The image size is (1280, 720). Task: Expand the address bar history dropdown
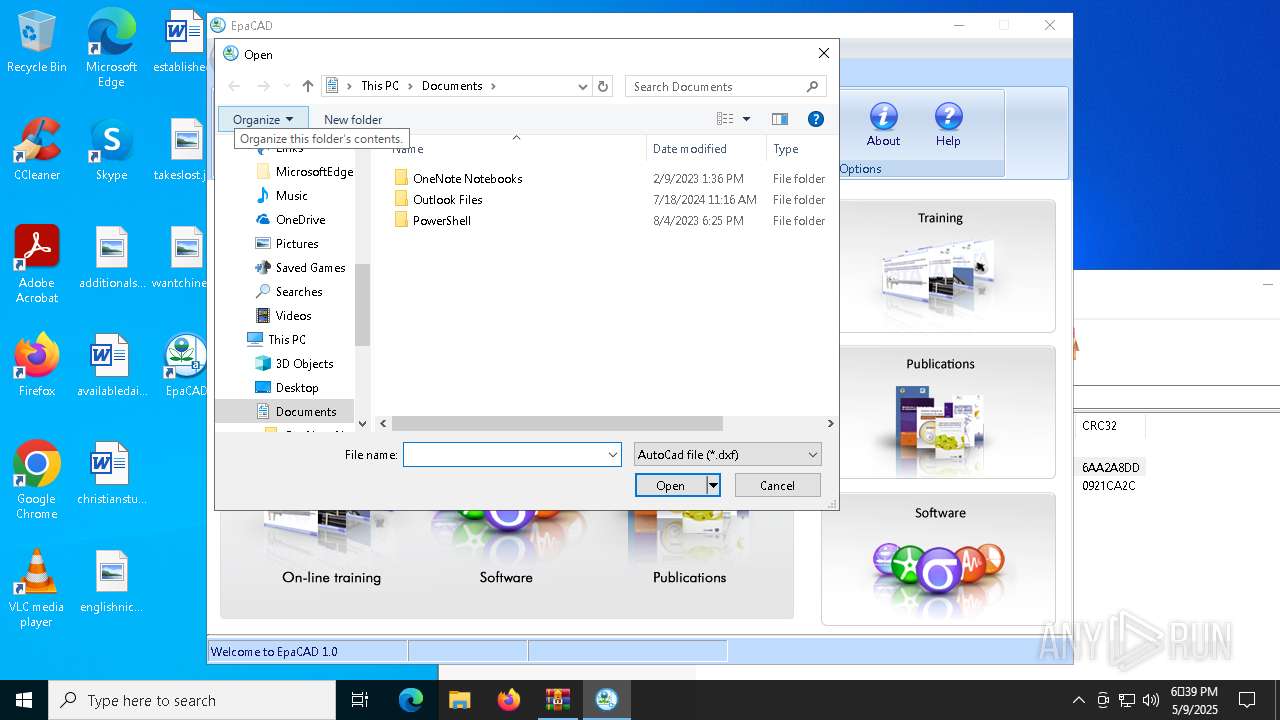pyautogui.click(x=583, y=86)
